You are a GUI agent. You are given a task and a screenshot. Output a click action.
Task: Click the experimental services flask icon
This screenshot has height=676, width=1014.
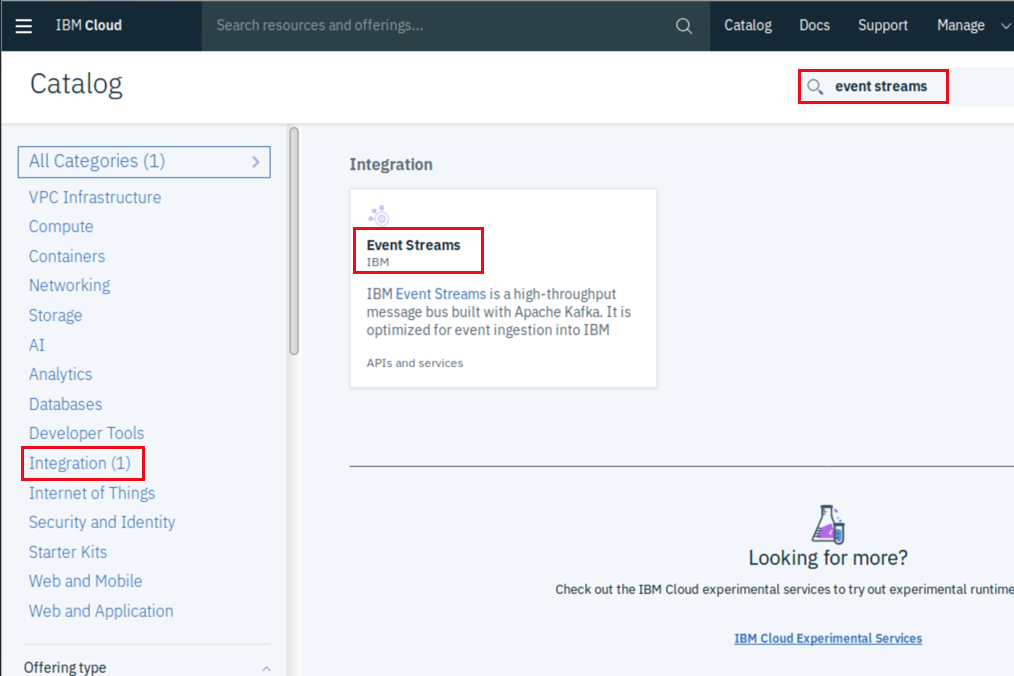828,524
